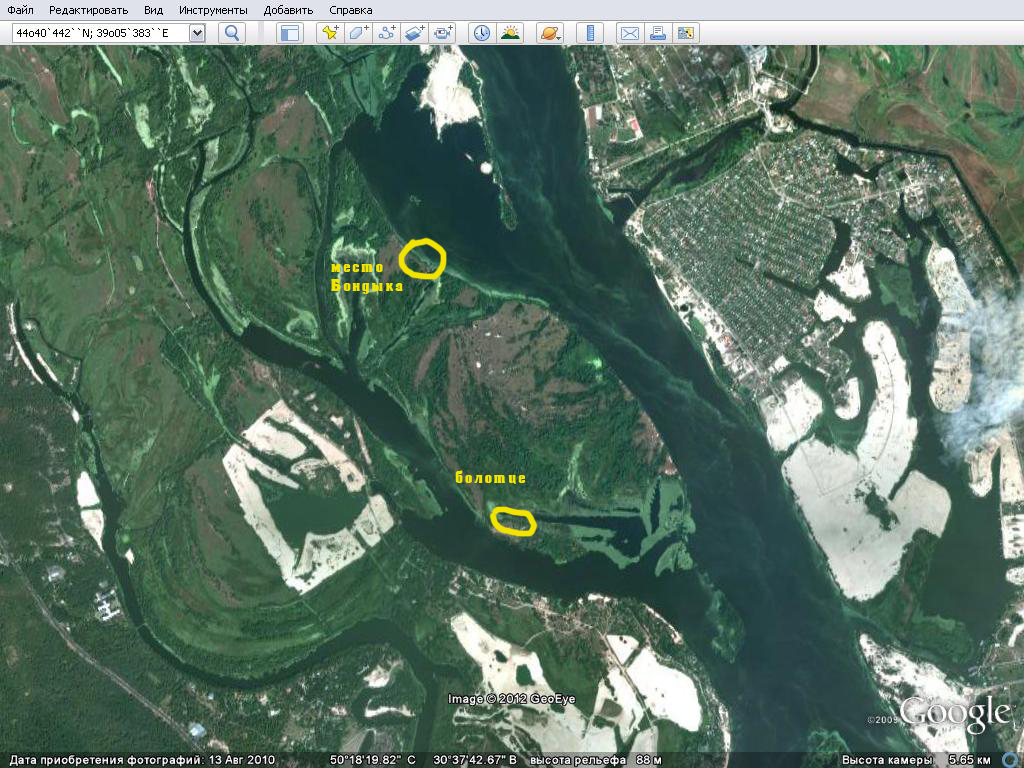
Task: Add a placemark with pushpin icon
Action: click(329, 33)
